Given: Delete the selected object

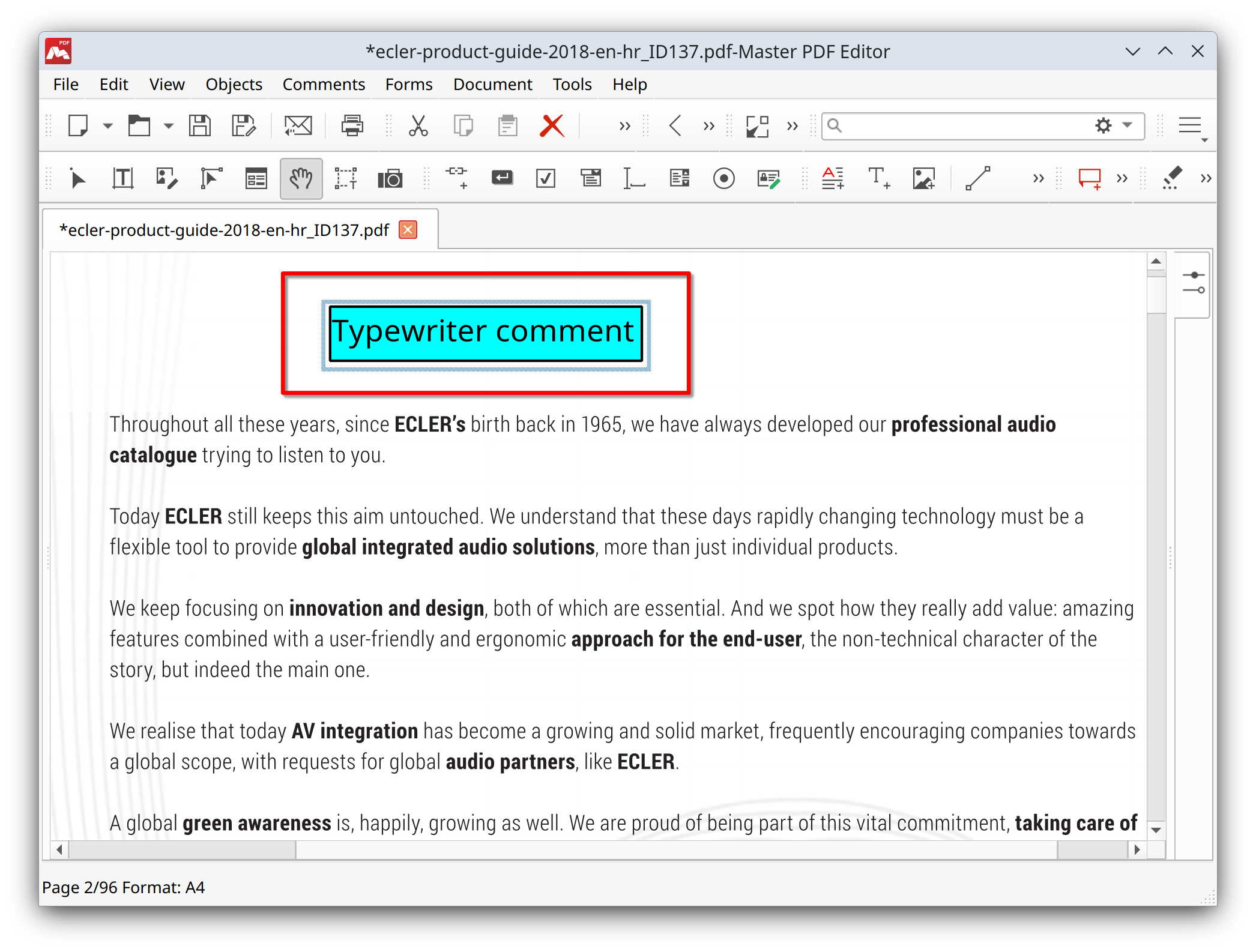Looking at the screenshot, I should pos(552,125).
